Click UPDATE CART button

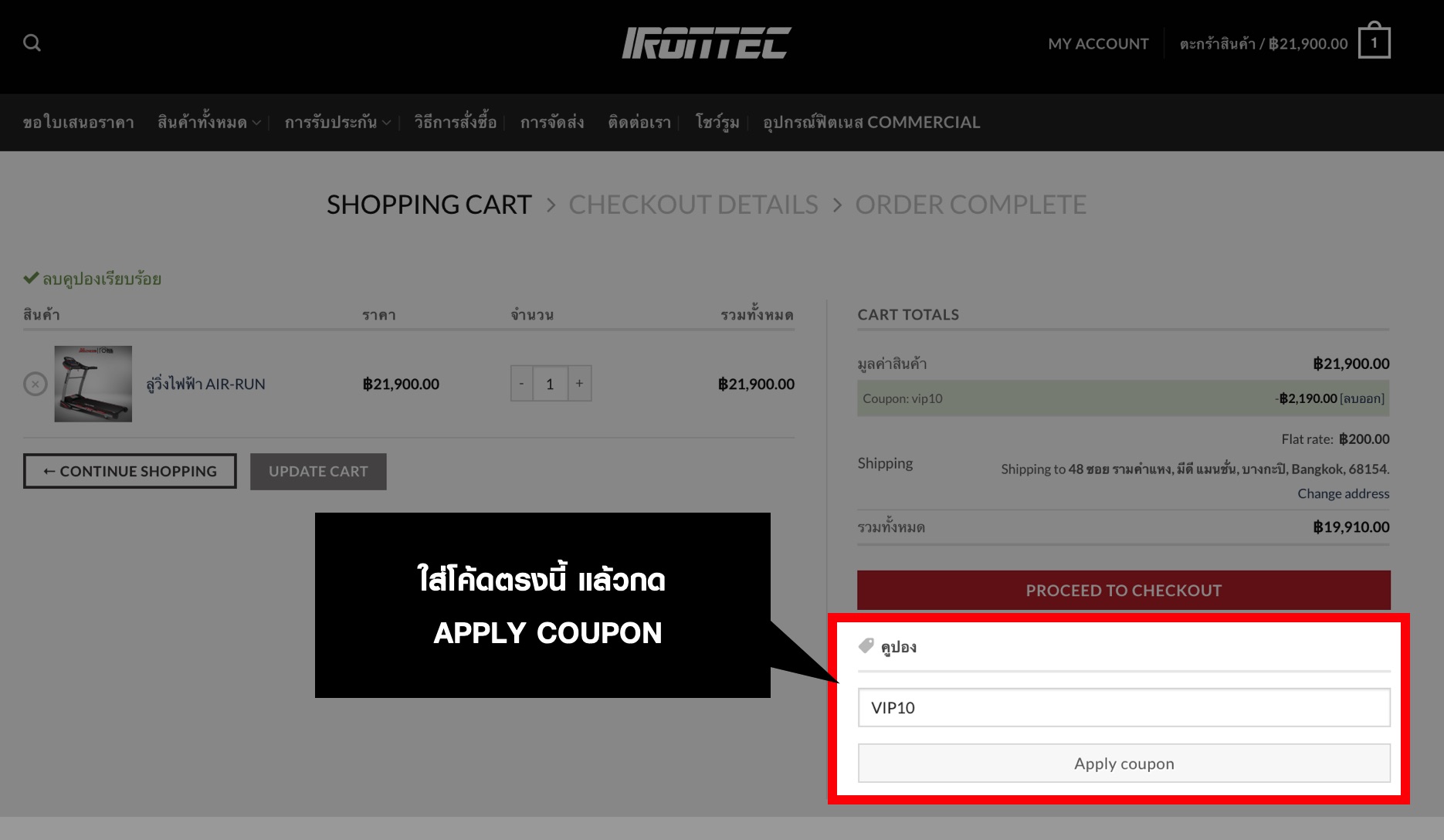coord(318,471)
